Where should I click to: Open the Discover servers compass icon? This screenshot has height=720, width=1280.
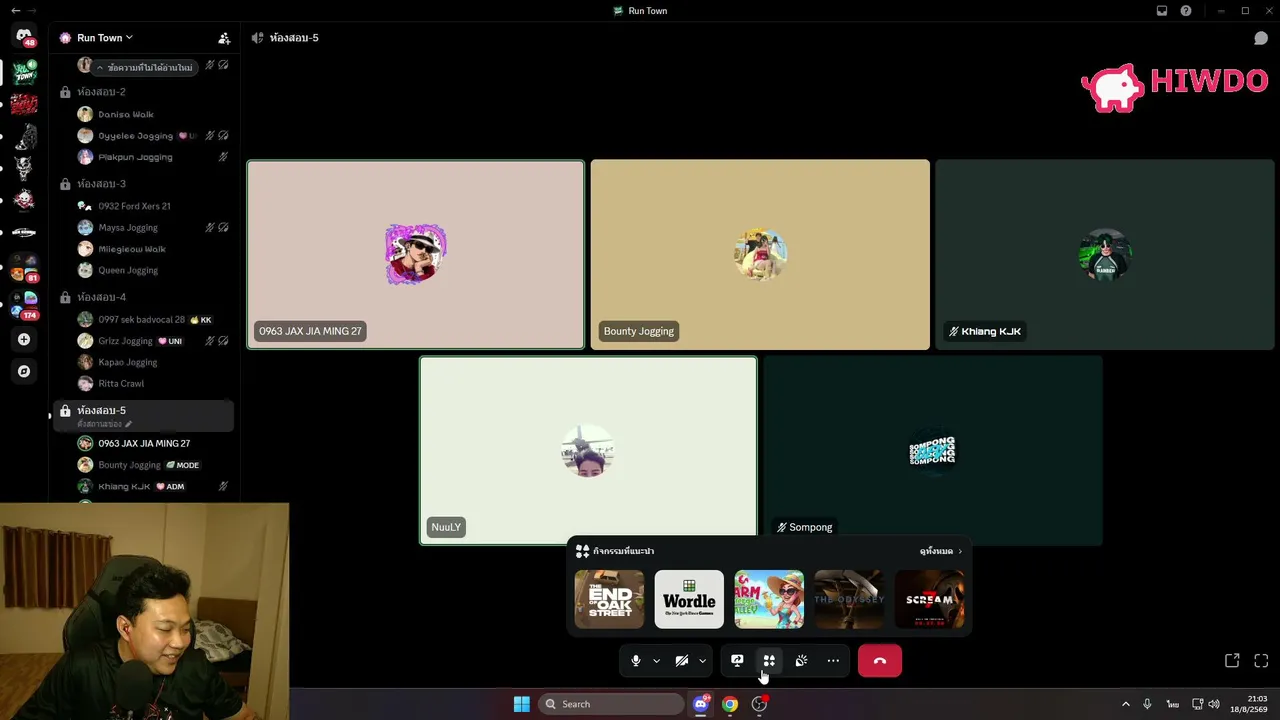pos(24,371)
